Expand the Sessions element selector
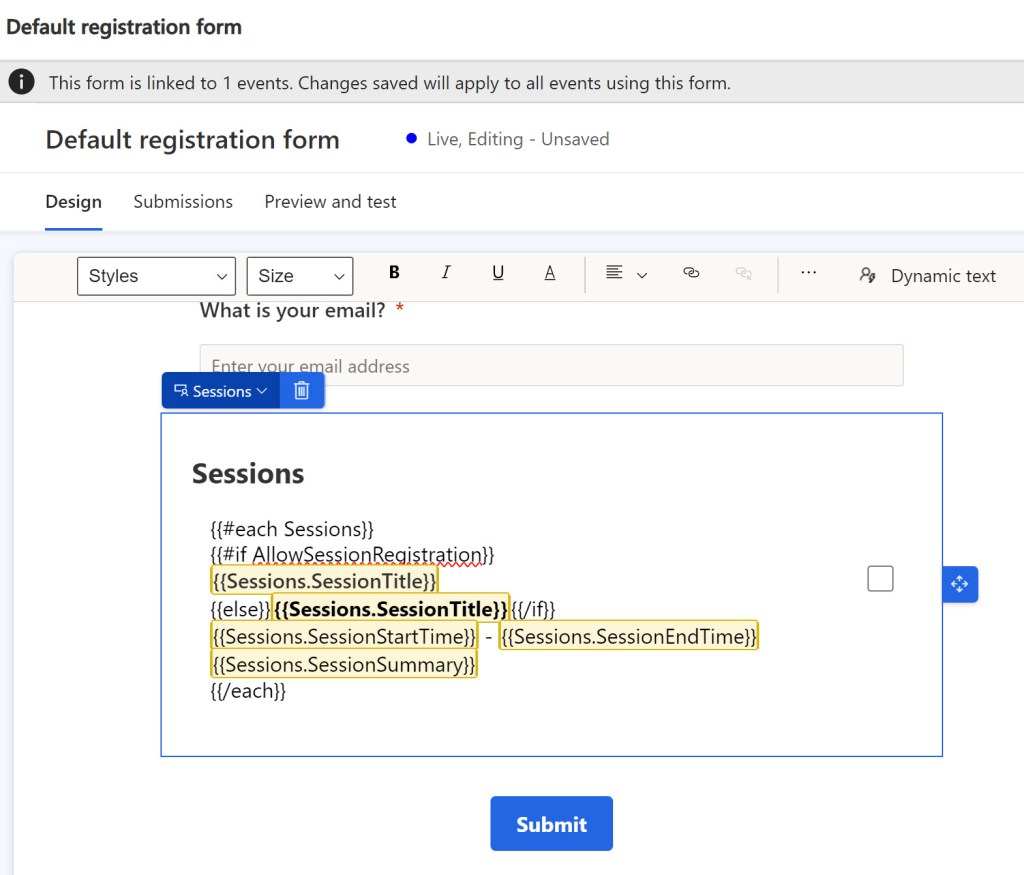1024x875 pixels. 221,391
